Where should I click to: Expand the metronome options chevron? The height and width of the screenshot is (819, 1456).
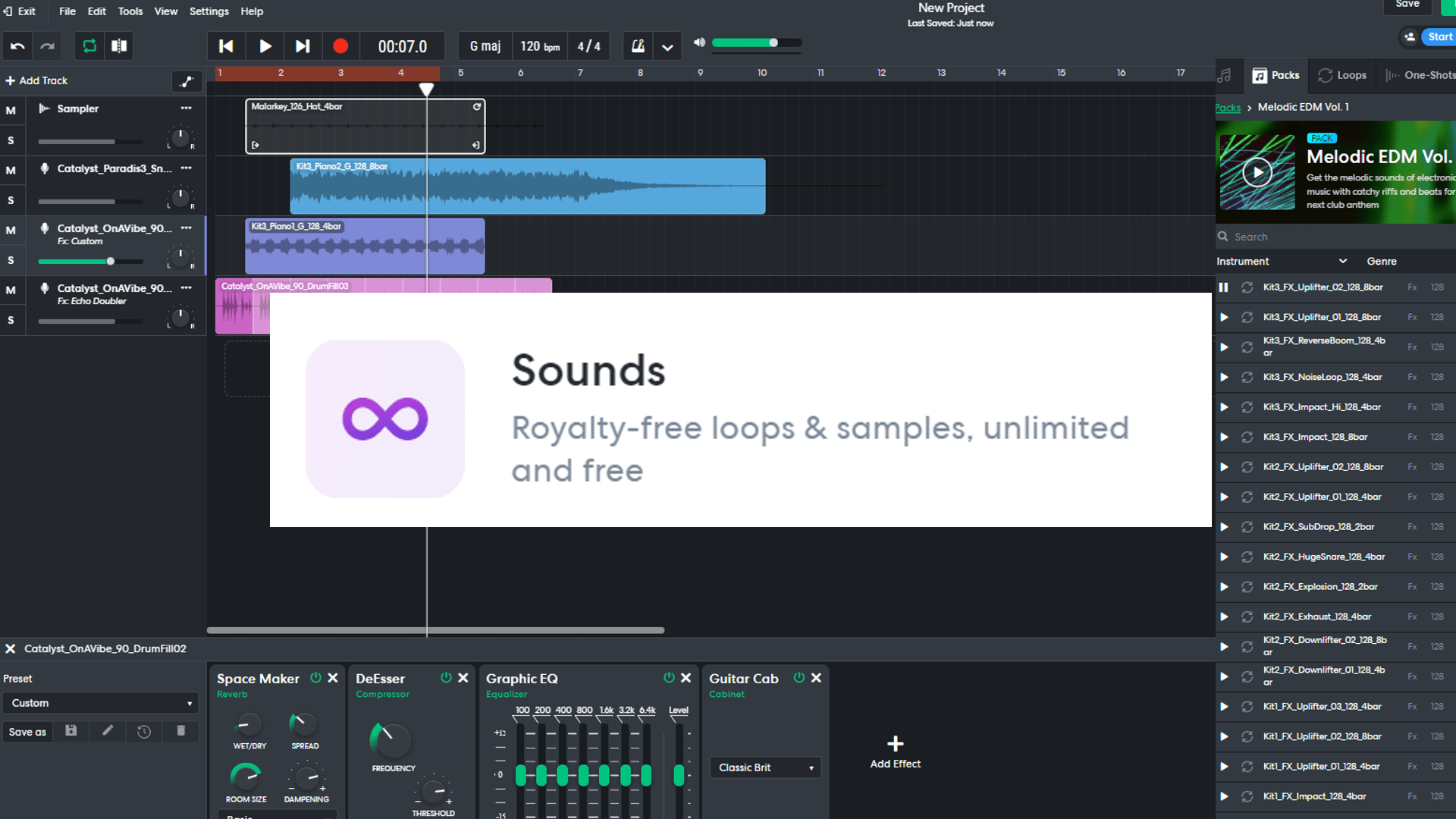(667, 47)
